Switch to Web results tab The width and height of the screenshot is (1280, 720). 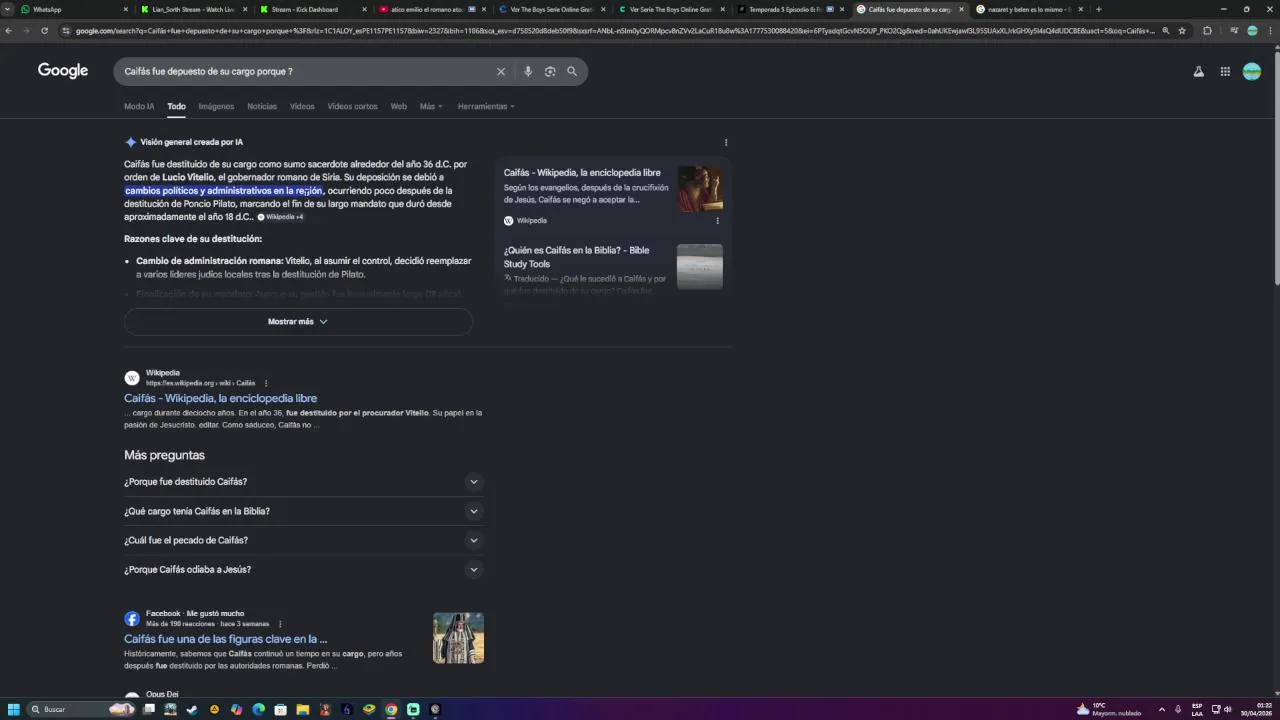pos(398,106)
